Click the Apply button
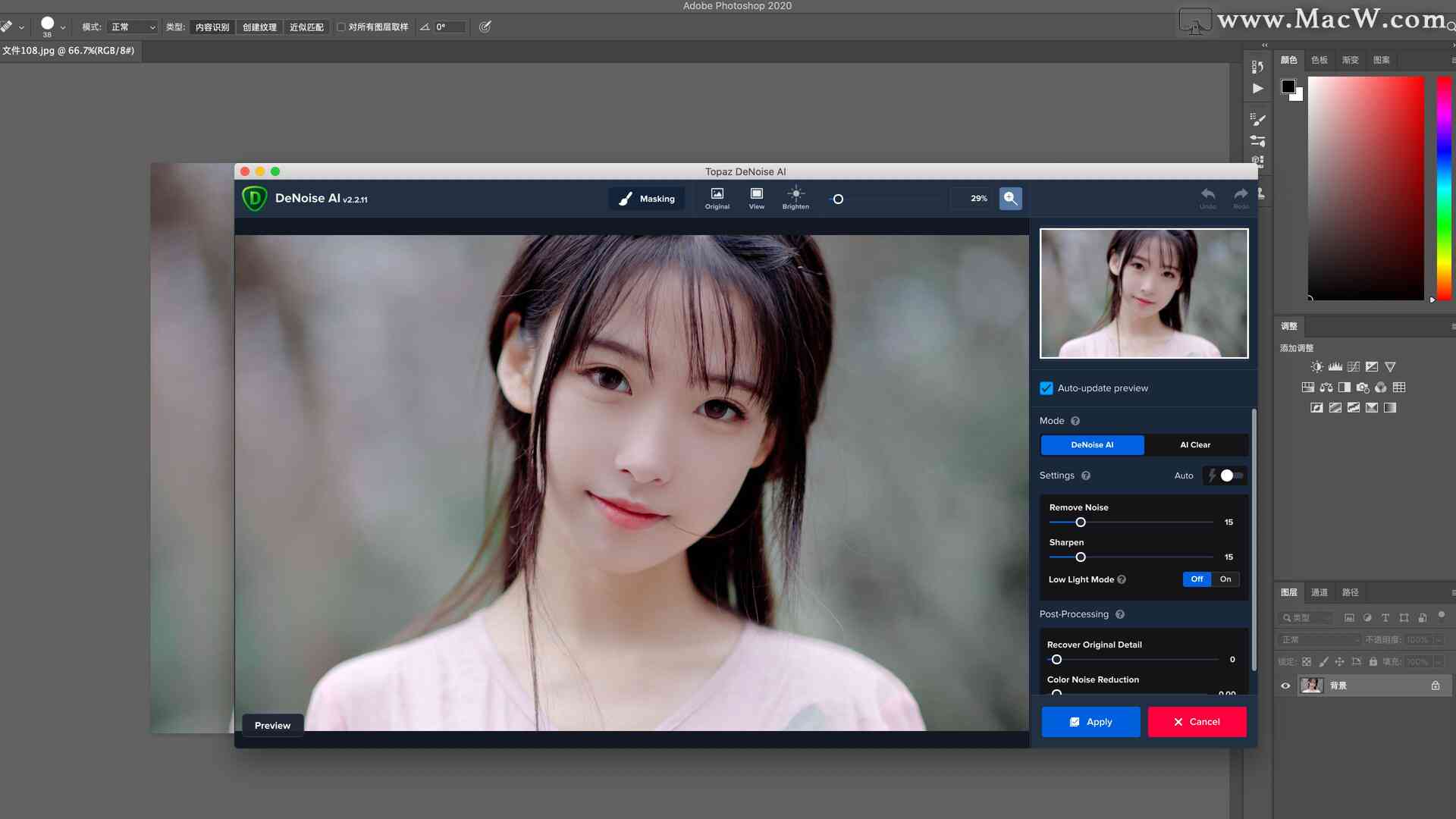 [1090, 721]
